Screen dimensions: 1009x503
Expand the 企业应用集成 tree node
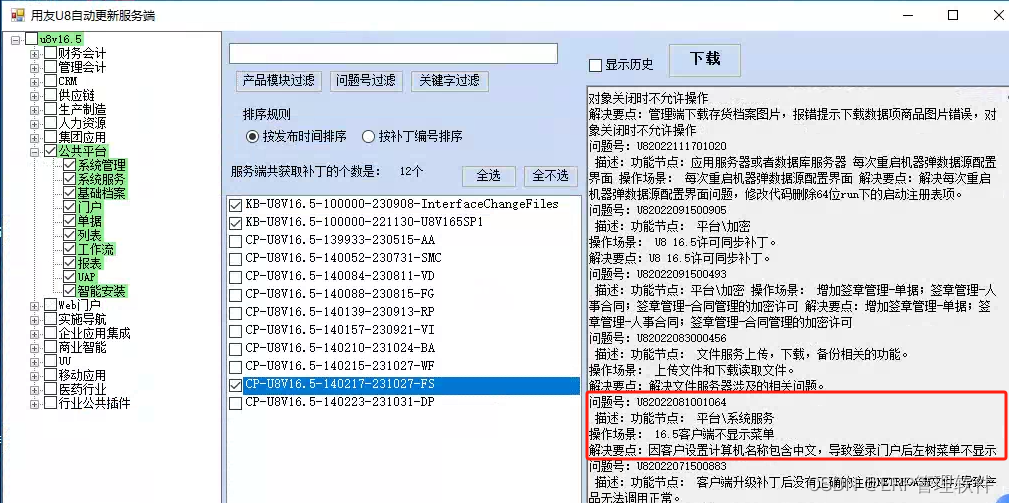click(34, 333)
